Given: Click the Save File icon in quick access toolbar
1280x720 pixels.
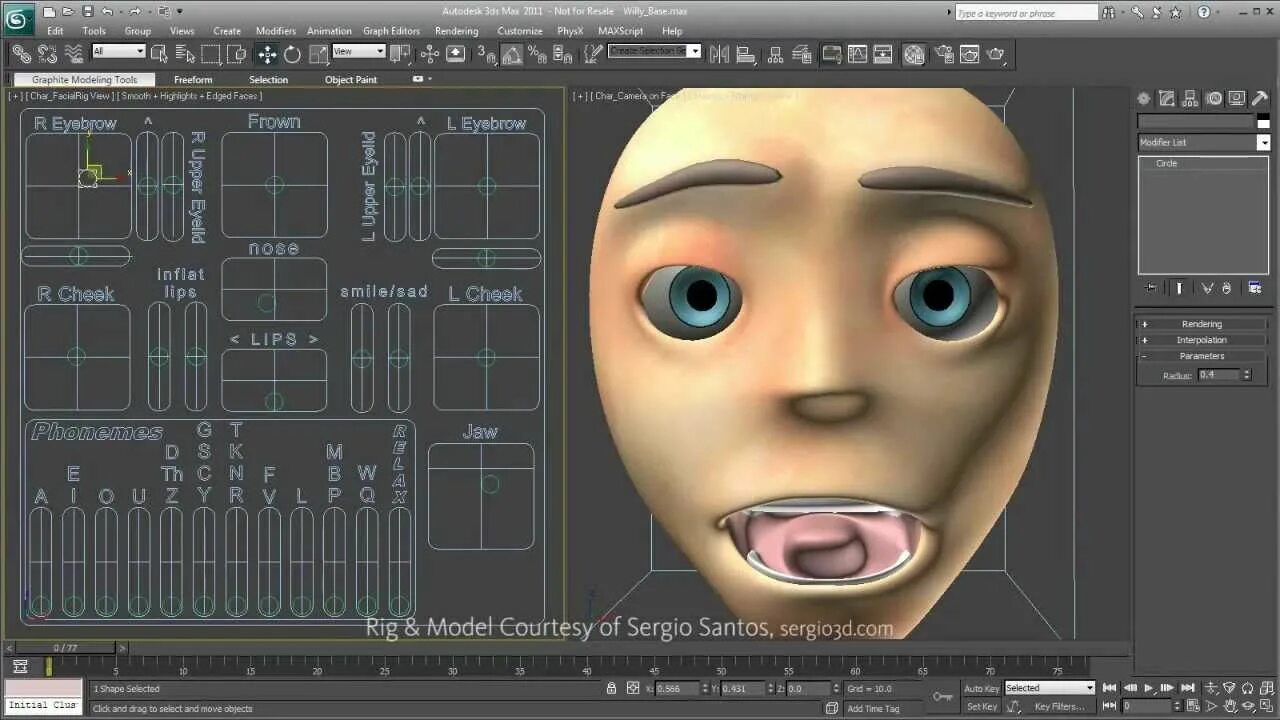Looking at the screenshot, I should (88, 11).
